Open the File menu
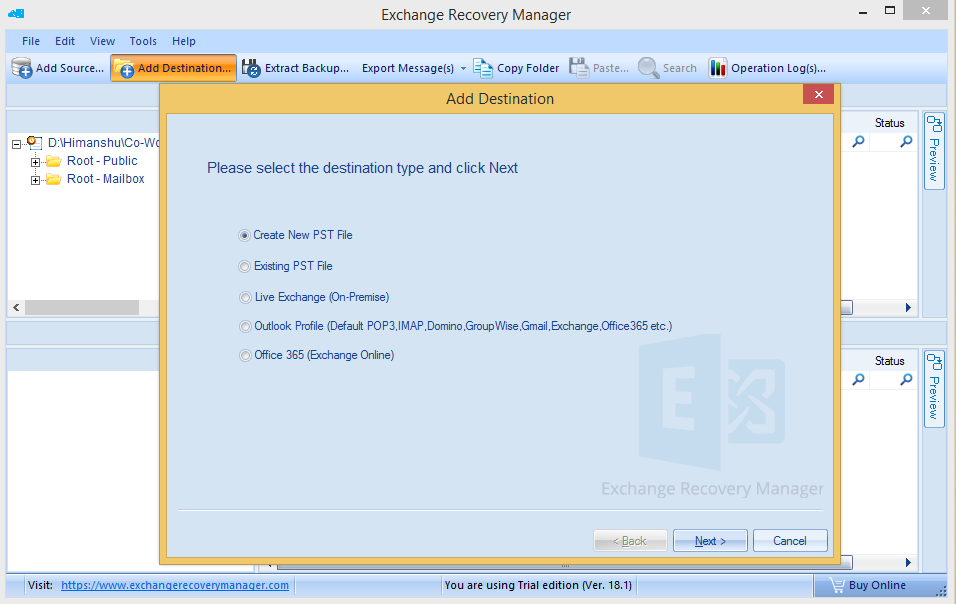Viewport: 956px width, 604px height. pos(31,41)
